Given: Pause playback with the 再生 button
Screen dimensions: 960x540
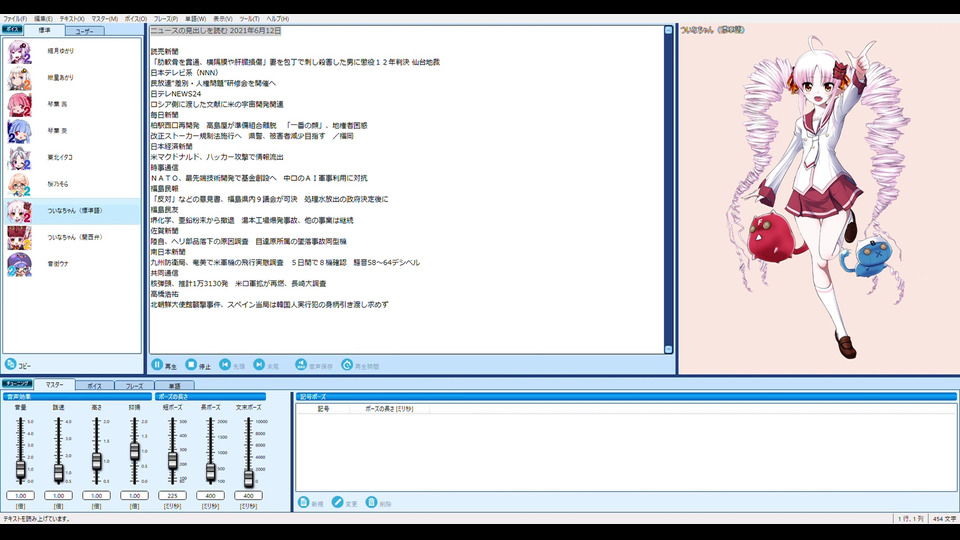Looking at the screenshot, I should tap(157, 365).
